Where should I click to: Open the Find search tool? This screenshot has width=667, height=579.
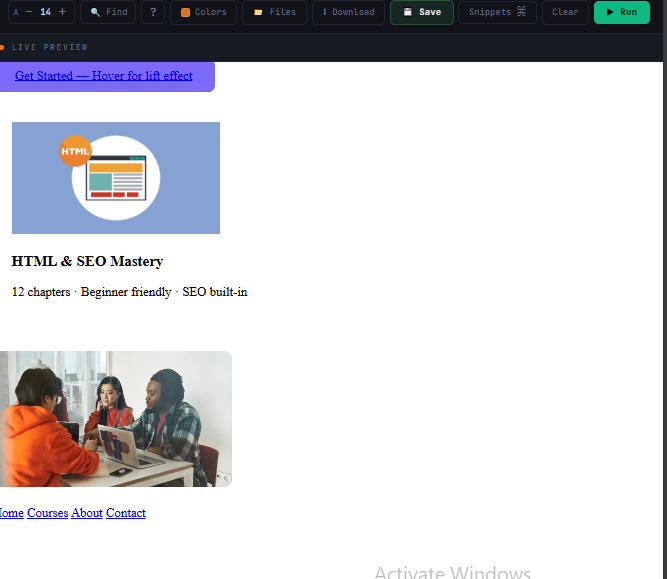pos(108,12)
